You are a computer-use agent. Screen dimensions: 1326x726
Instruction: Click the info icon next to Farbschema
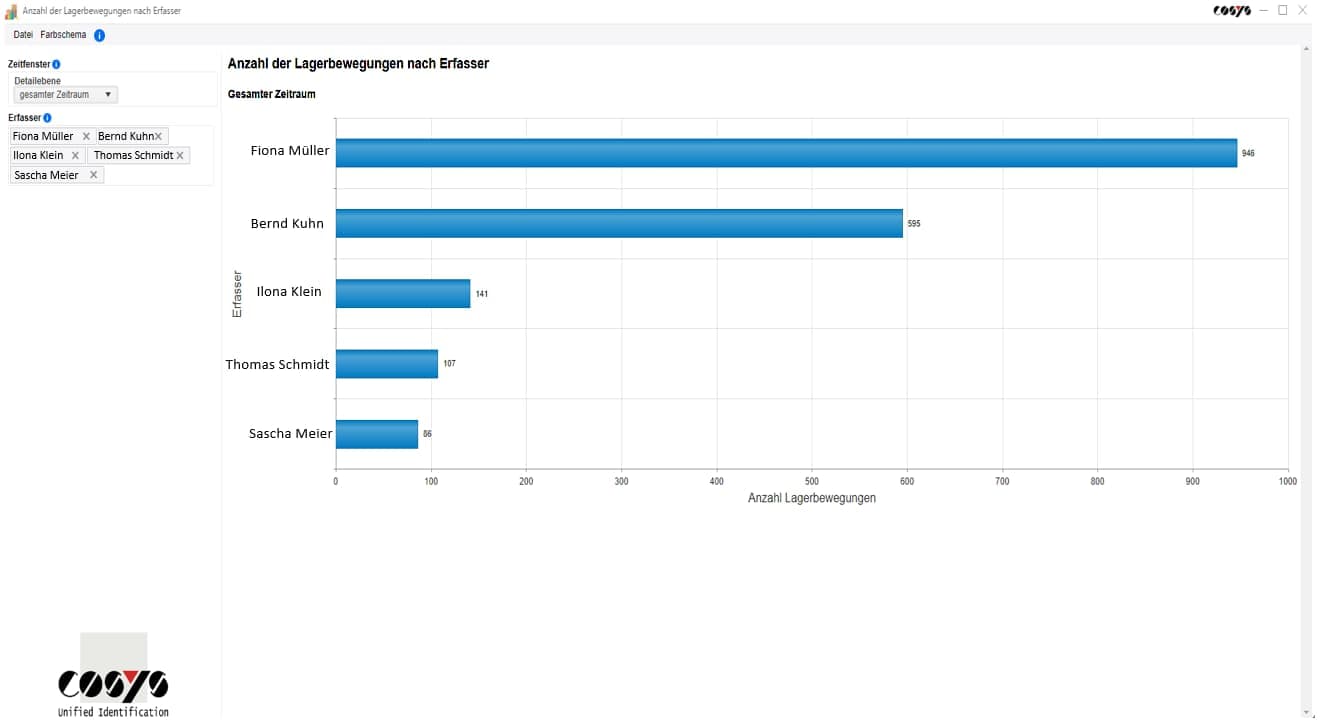pyautogui.click(x=99, y=35)
